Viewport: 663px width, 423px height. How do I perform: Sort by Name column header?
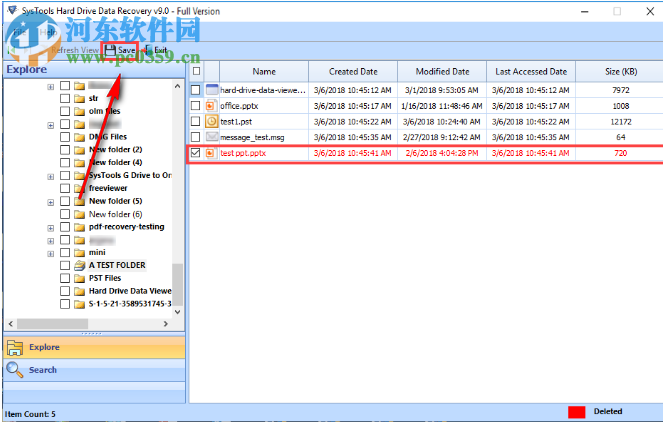pyautogui.click(x=264, y=71)
